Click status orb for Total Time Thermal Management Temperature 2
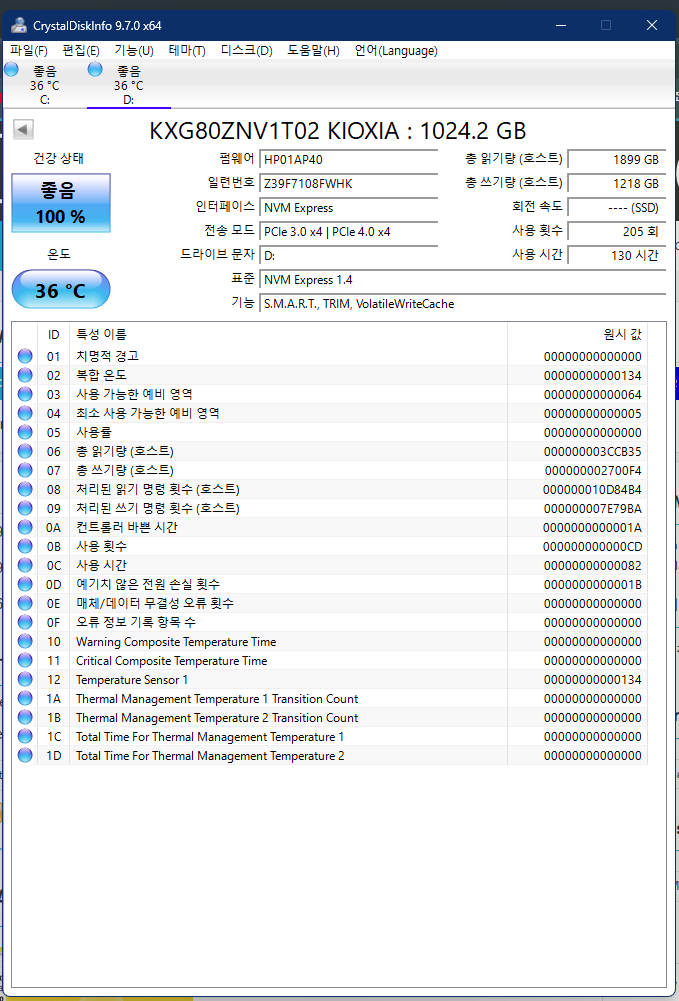The height and width of the screenshot is (1001, 679). [25, 755]
